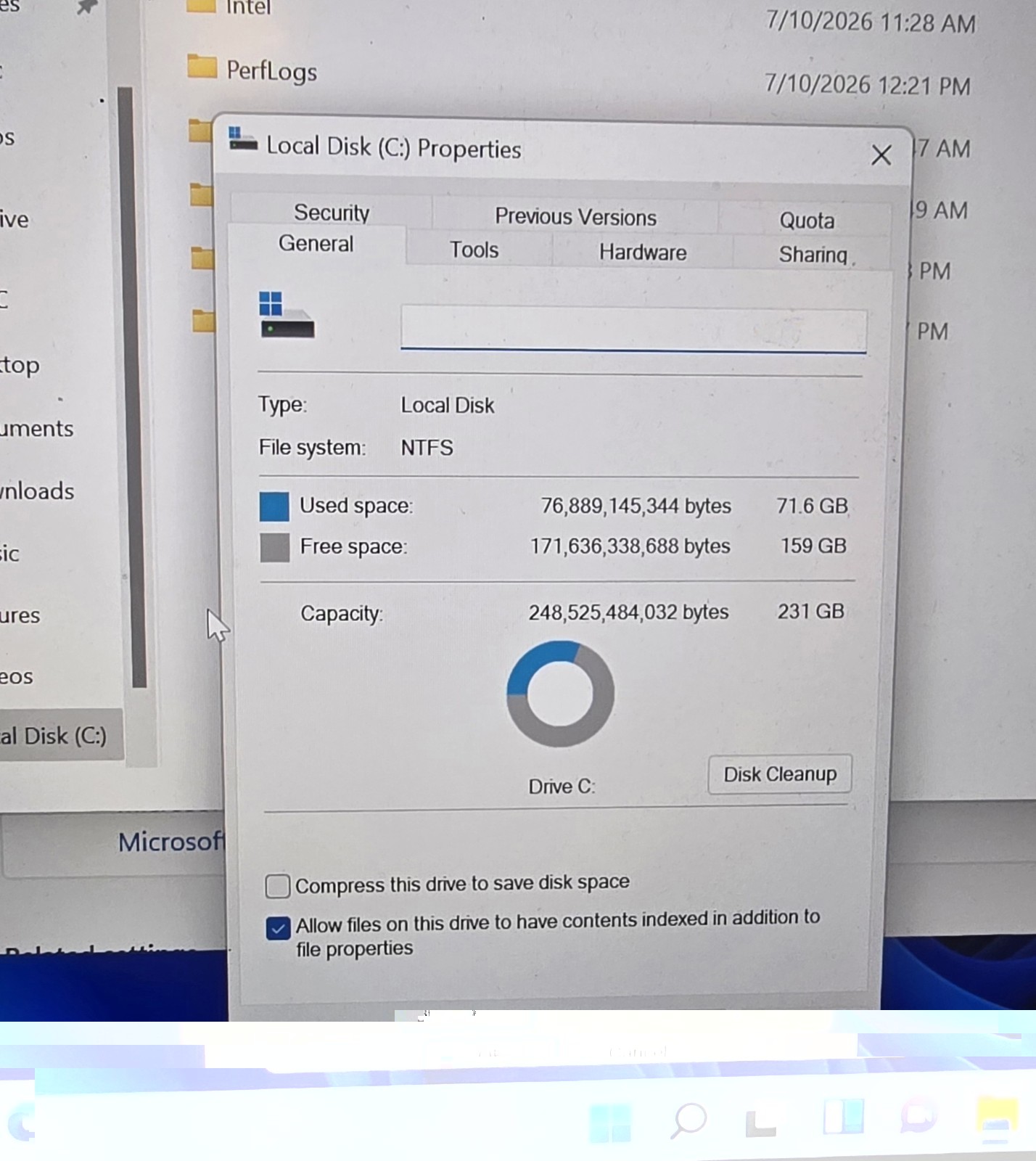1036x1161 pixels.
Task: Uncheck Allow files to have contents indexed
Action: 278,927
